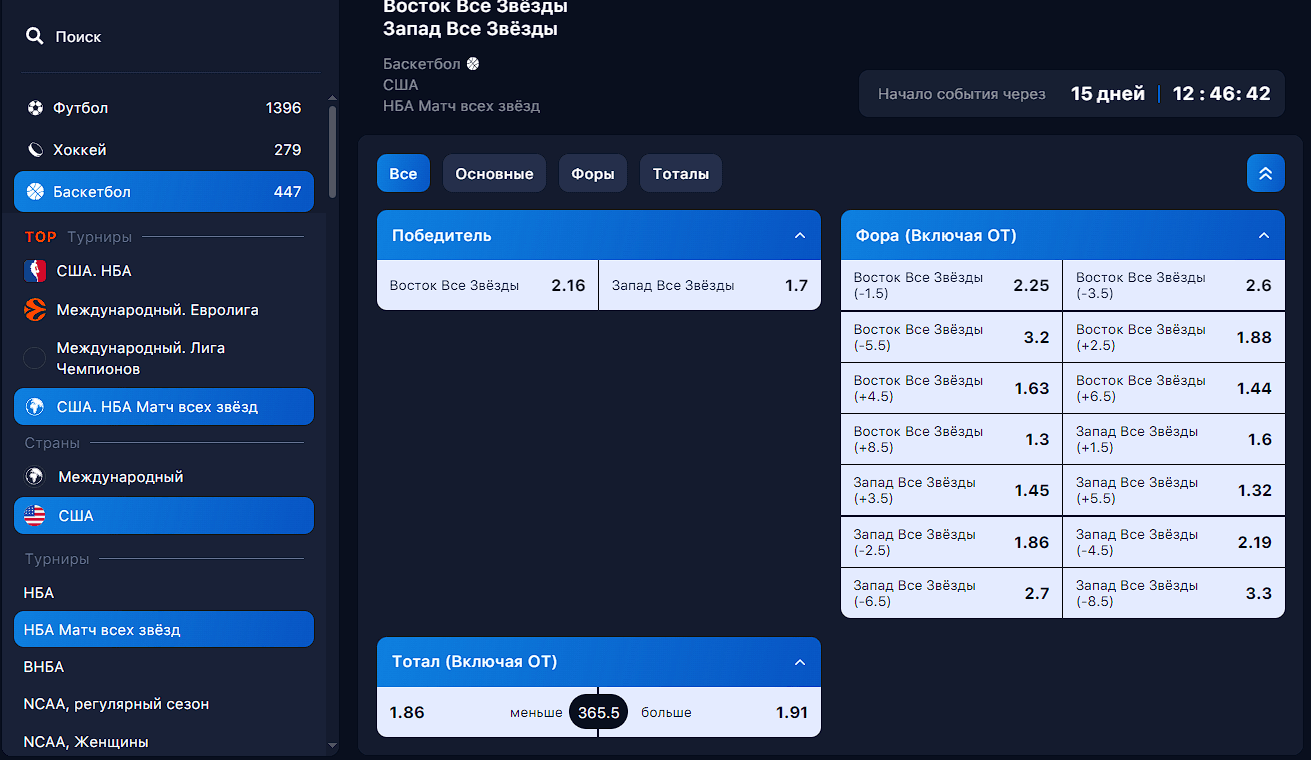The image size is (1311, 760).
Task: Click the НБА Матч всех звёзд event subtitle
Action: 461,106
